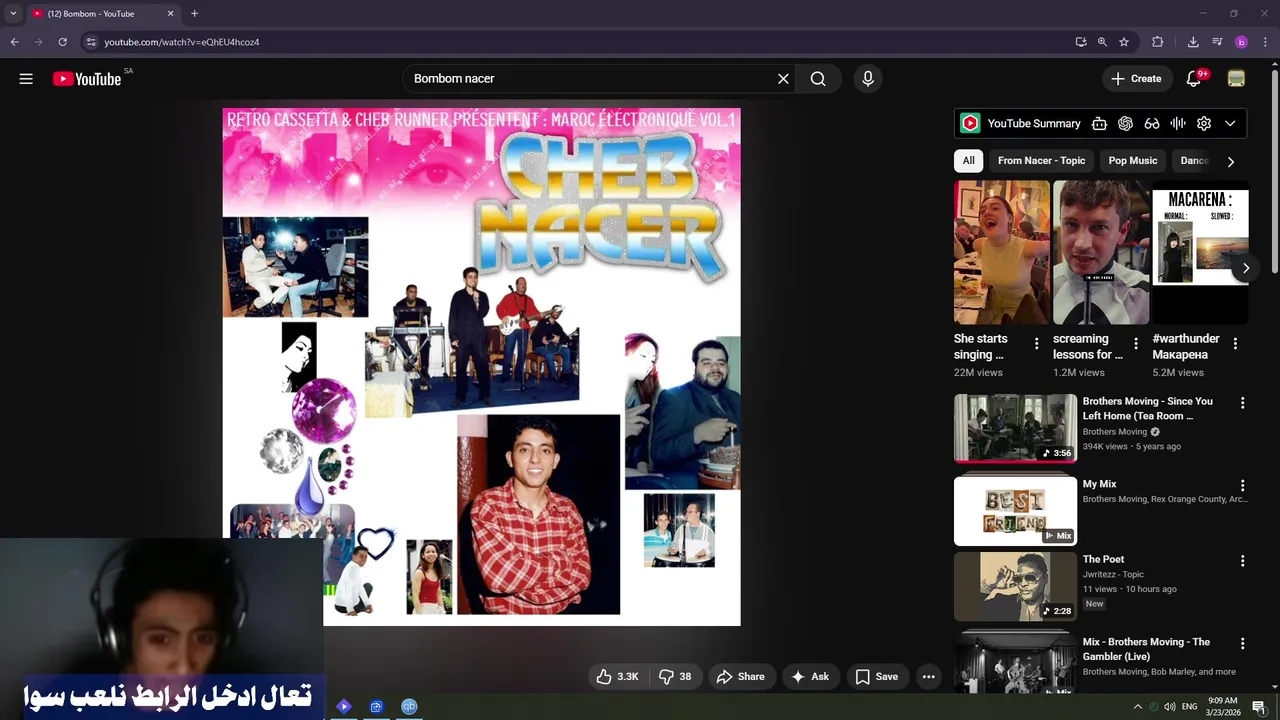
Task: Open the Macarena #warthunder short
Action: click(1200, 252)
